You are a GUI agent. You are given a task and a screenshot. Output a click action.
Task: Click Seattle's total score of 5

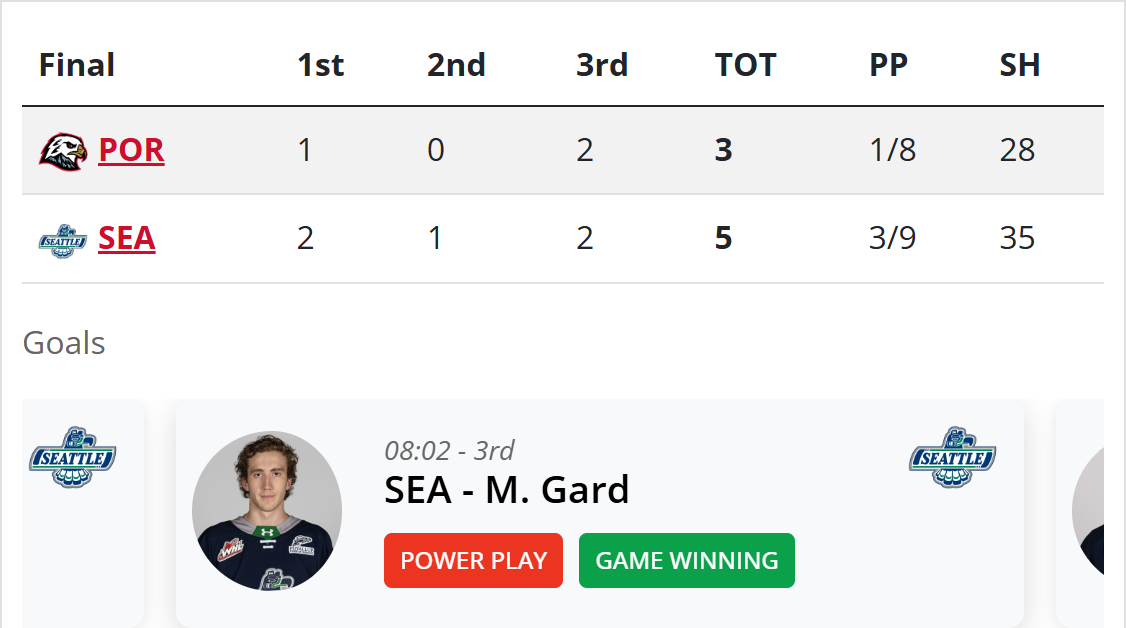724,239
